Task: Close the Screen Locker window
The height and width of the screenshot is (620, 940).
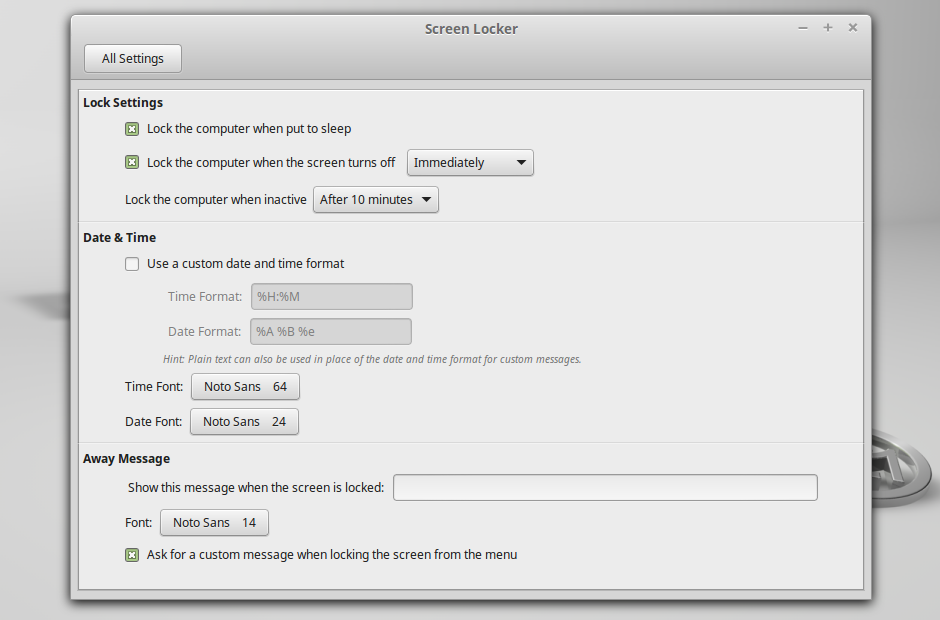Action: click(853, 28)
